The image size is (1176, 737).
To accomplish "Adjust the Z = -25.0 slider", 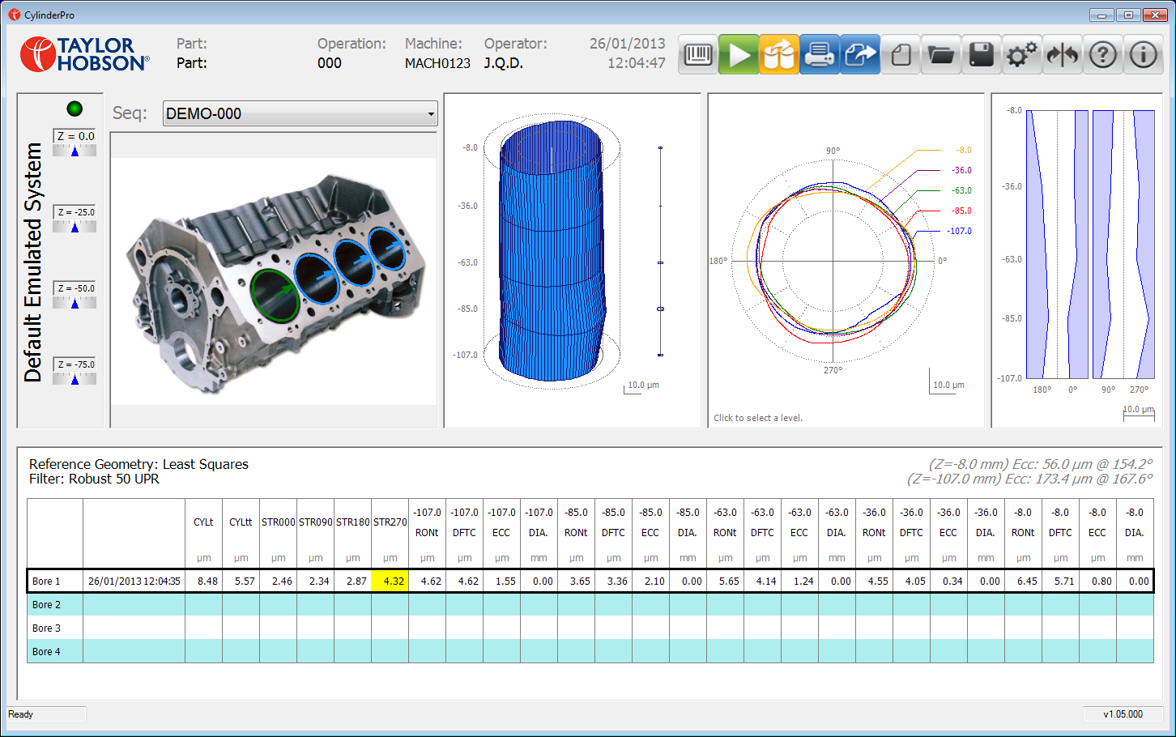I will 74,227.
